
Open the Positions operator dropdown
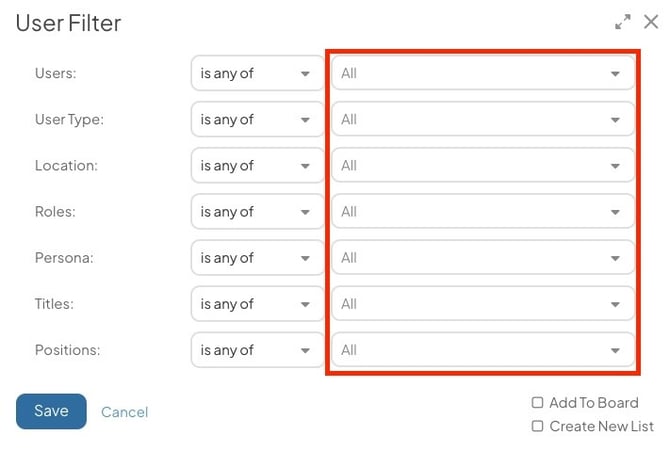tap(257, 350)
